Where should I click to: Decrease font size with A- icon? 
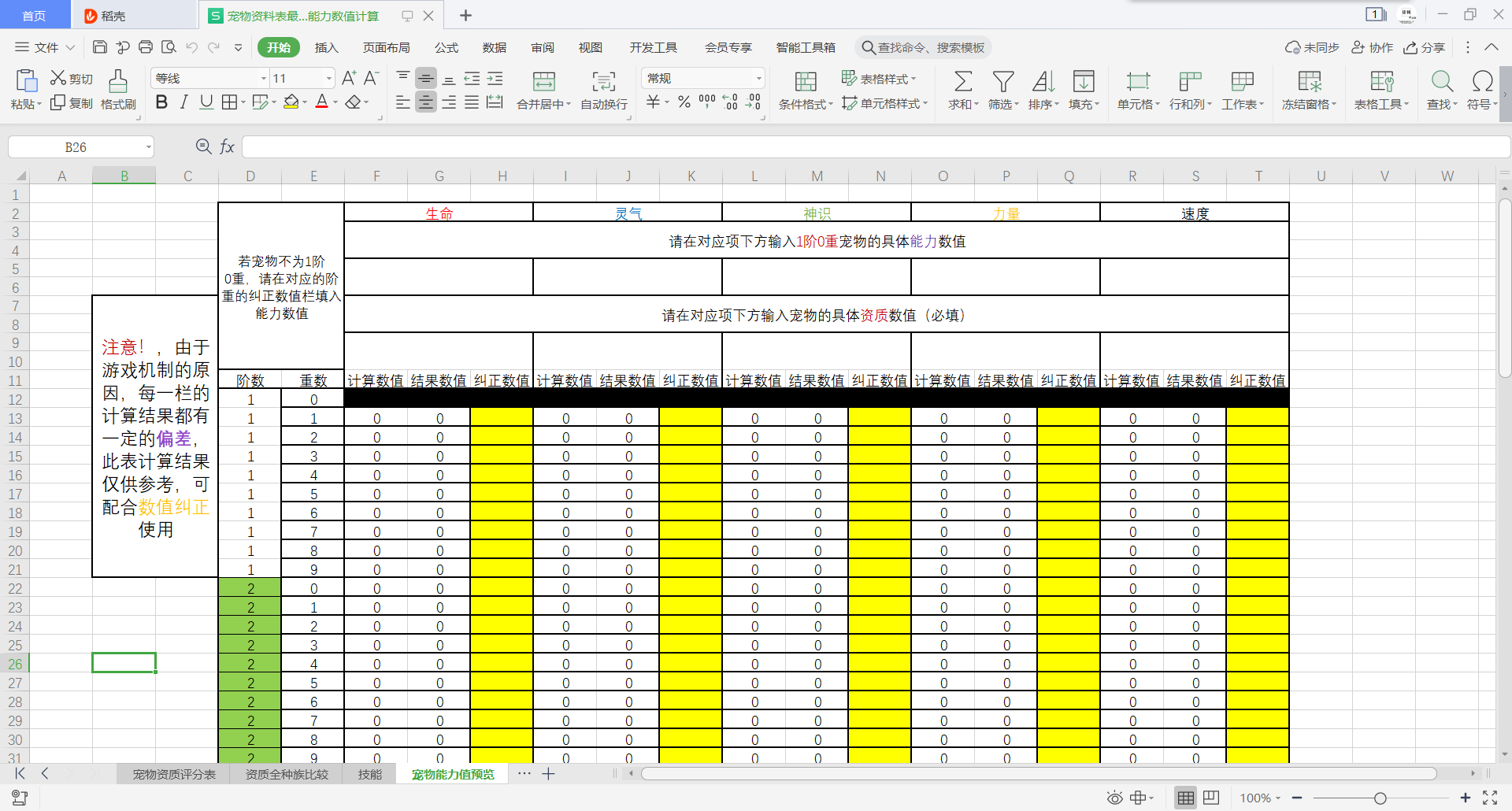pos(371,78)
